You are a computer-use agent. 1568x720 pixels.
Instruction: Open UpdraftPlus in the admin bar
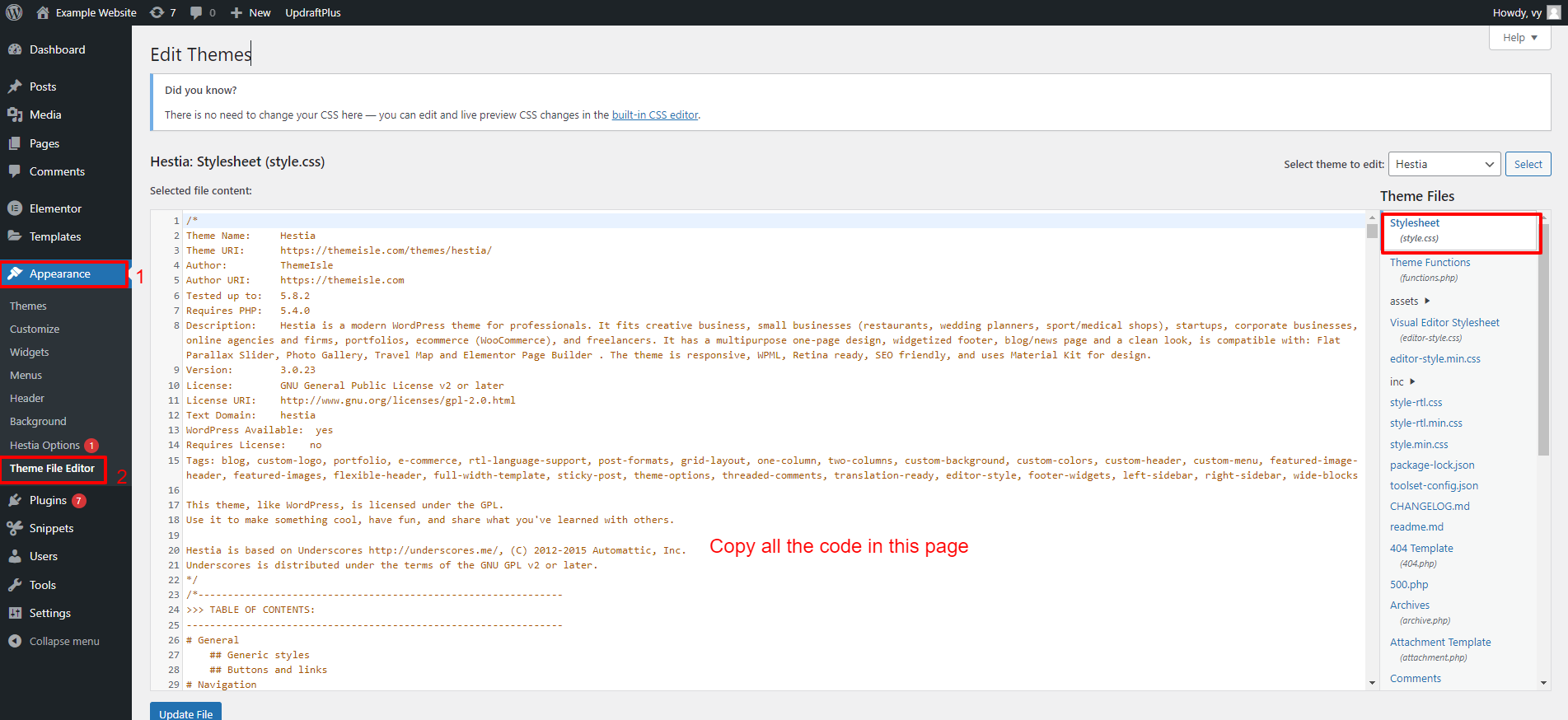[312, 12]
